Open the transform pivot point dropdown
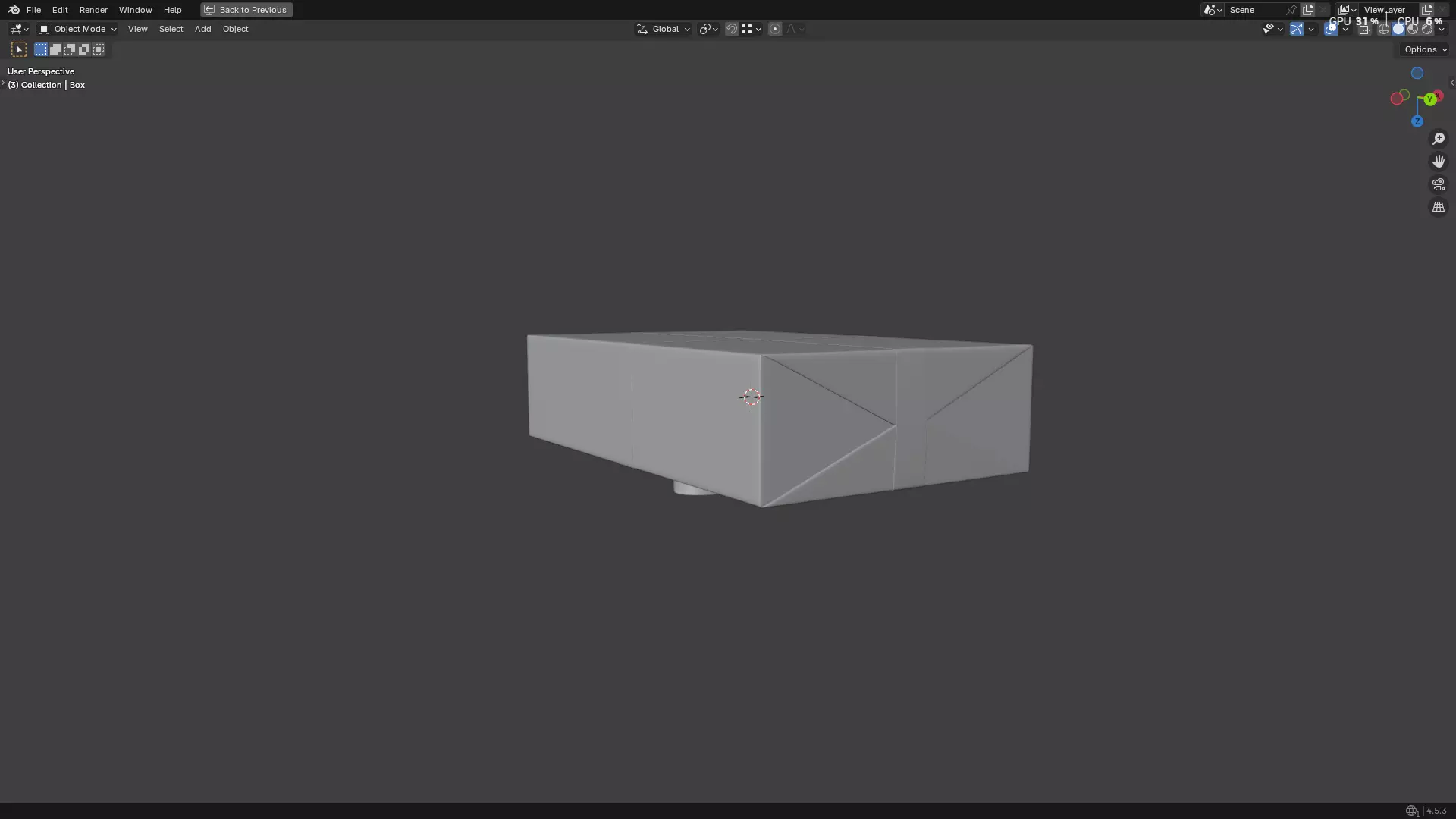This screenshot has height=819, width=1456. [x=708, y=29]
